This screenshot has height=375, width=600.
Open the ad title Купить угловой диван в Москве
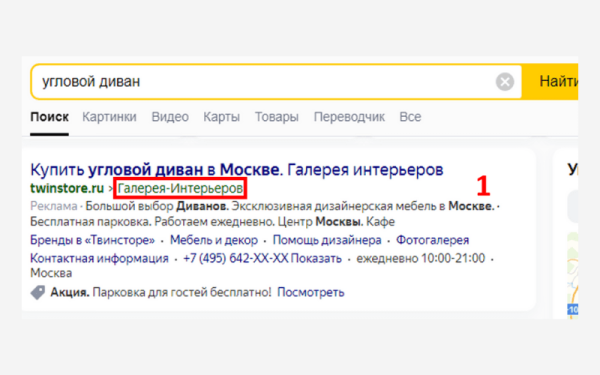pos(236,170)
